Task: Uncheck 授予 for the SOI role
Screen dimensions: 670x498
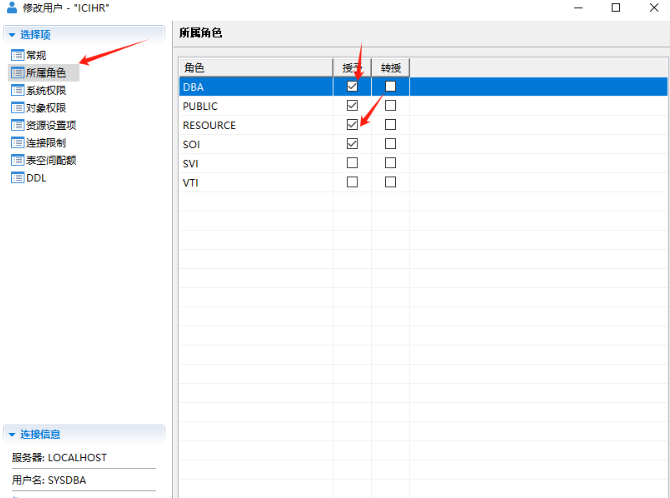Action: (352, 144)
